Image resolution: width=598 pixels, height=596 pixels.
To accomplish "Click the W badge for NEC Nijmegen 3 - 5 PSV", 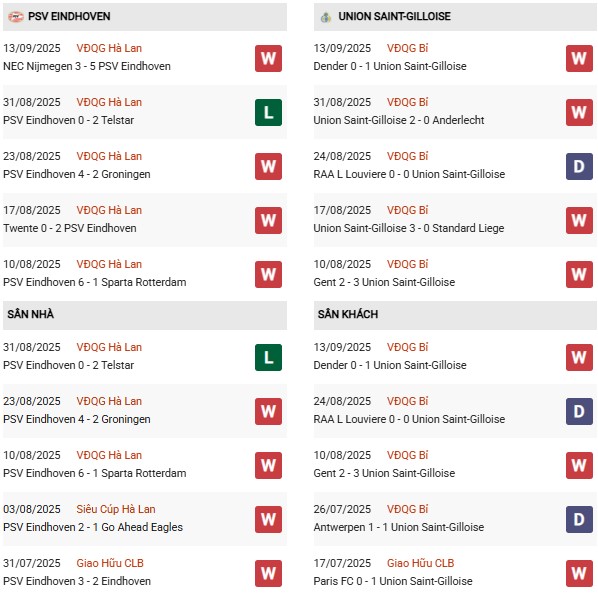I will tap(268, 58).
